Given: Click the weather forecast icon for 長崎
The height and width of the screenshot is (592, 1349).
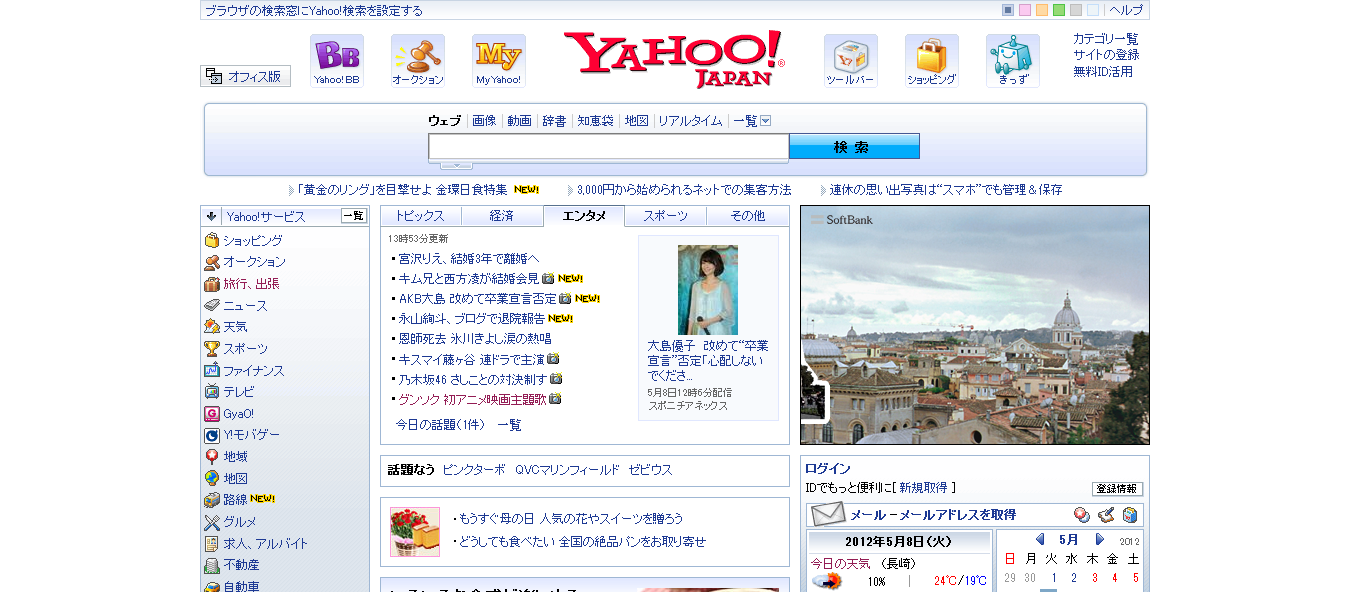Looking at the screenshot, I should 826,581.
